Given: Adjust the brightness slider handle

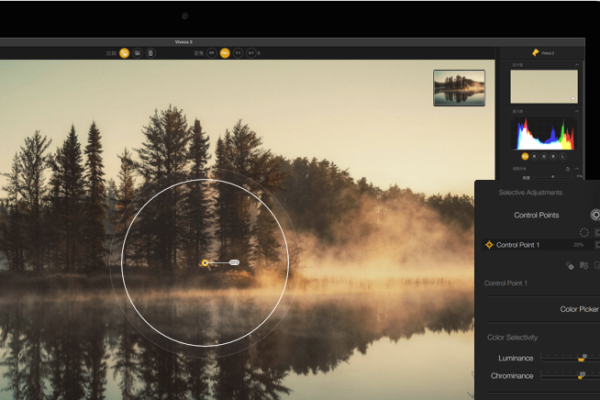Looking at the screenshot, I should click(x=553, y=177).
